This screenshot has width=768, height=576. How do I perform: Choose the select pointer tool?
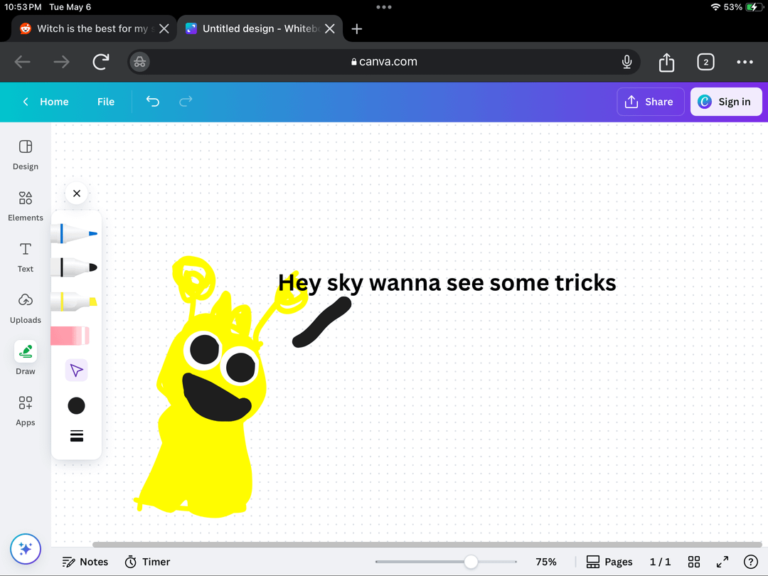tap(76, 370)
